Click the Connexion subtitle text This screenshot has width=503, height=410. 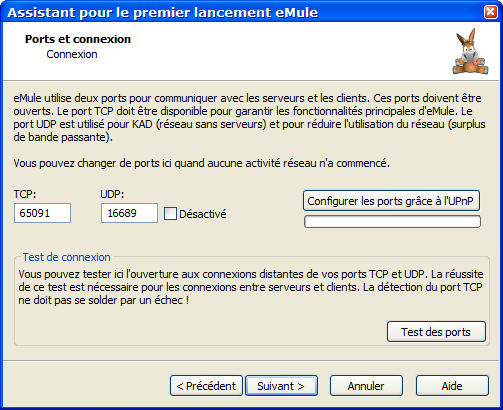pos(72,54)
